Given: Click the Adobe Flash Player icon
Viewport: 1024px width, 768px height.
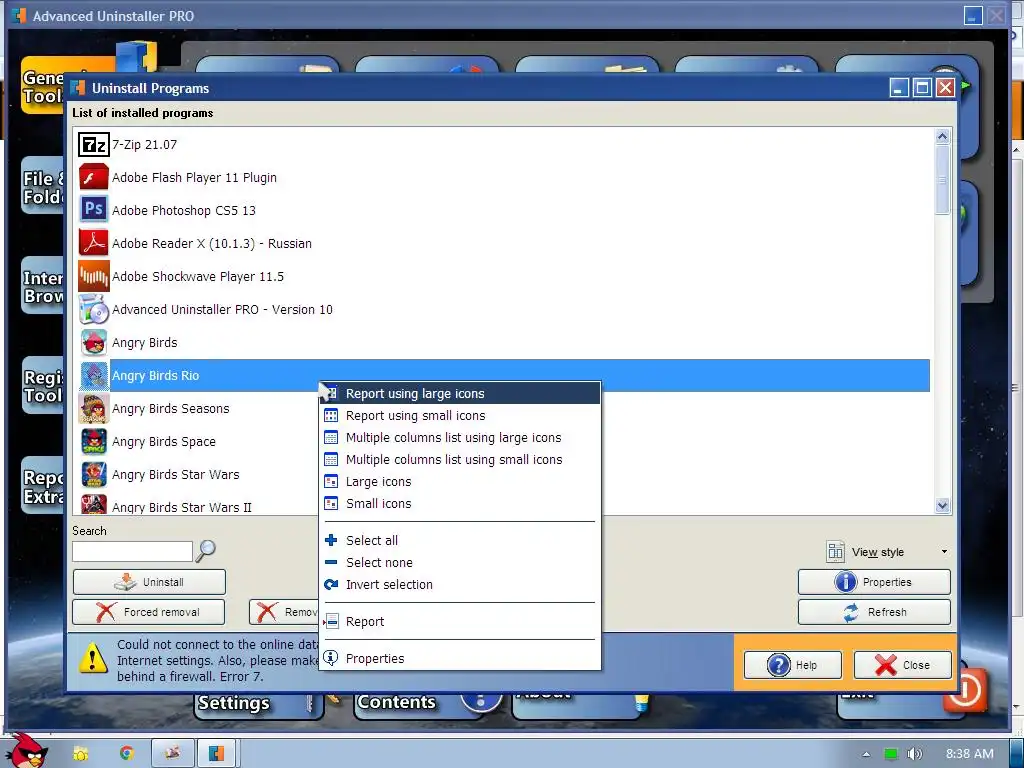Looking at the screenshot, I should (x=93, y=177).
